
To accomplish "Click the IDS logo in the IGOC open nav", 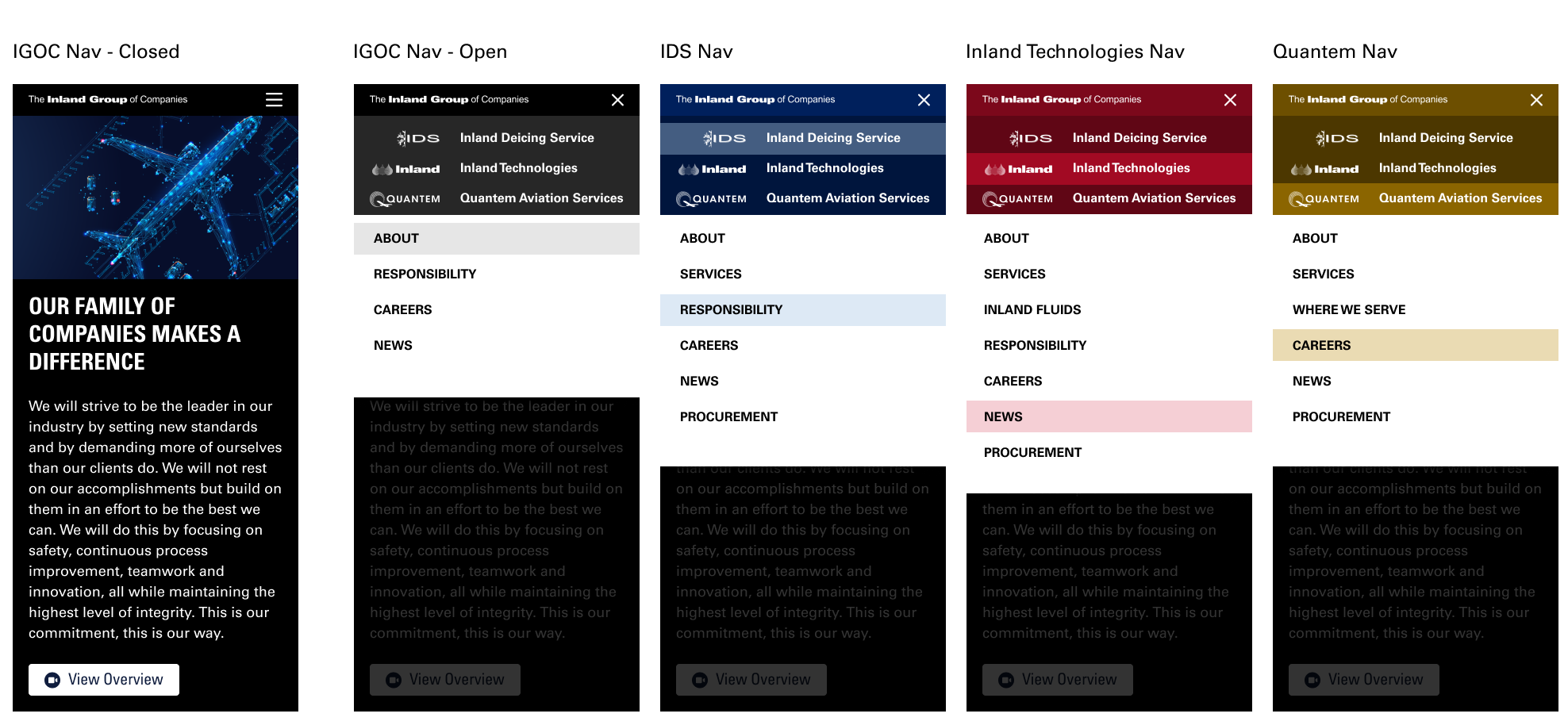I will pyautogui.click(x=418, y=138).
